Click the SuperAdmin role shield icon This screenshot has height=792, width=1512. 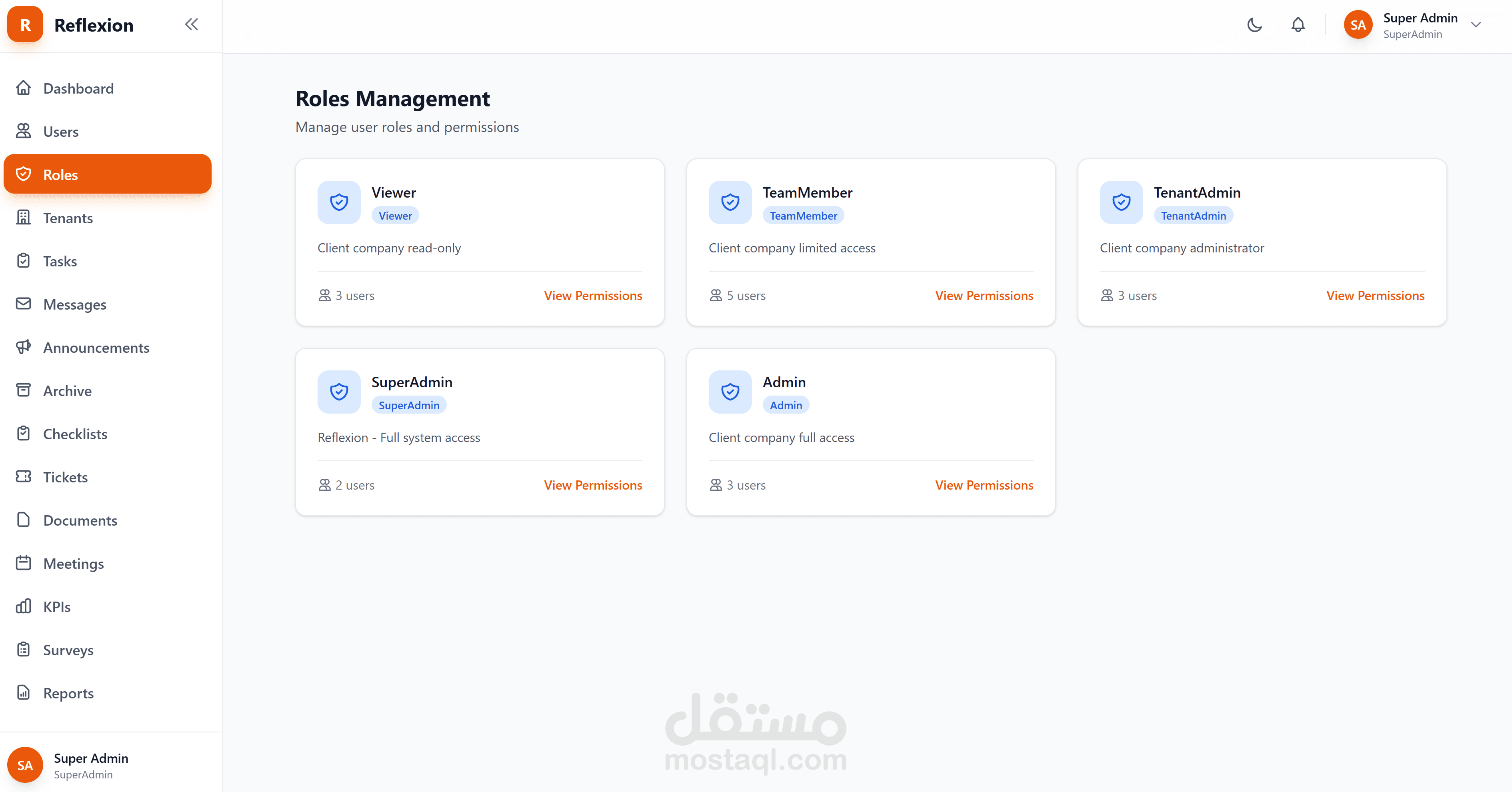(339, 392)
